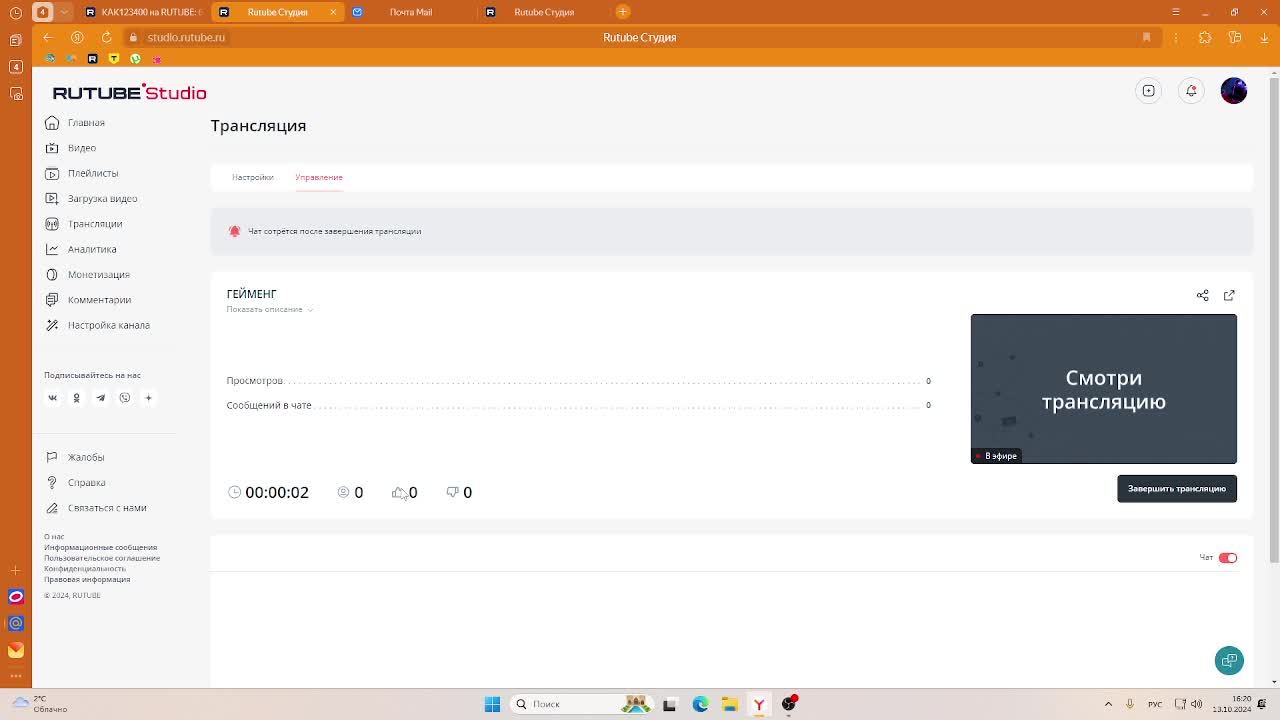Open File Explorer from the taskbar
1280x720 pixels.
click(730, 704)
